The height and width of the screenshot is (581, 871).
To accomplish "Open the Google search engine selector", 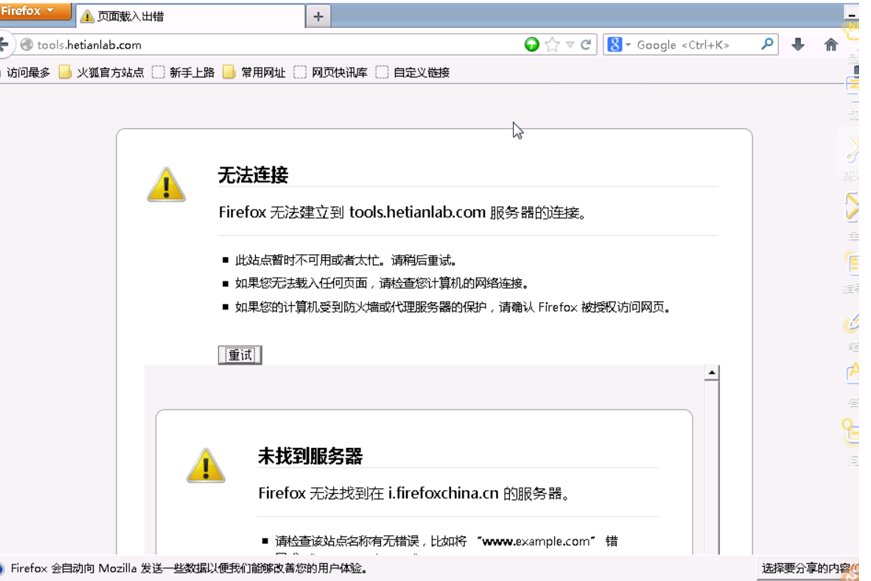I will tap(618, 44).
